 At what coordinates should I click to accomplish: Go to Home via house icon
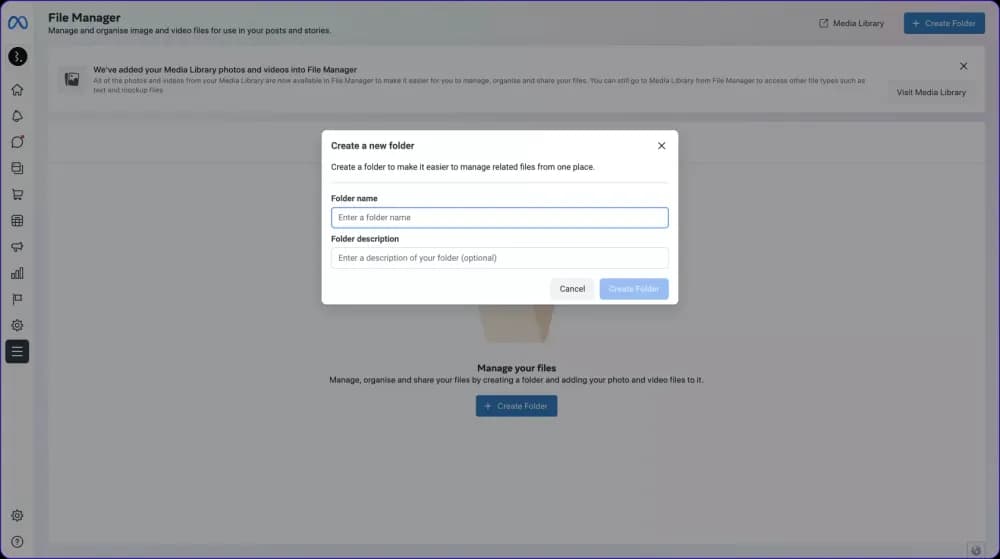point(17,90)
